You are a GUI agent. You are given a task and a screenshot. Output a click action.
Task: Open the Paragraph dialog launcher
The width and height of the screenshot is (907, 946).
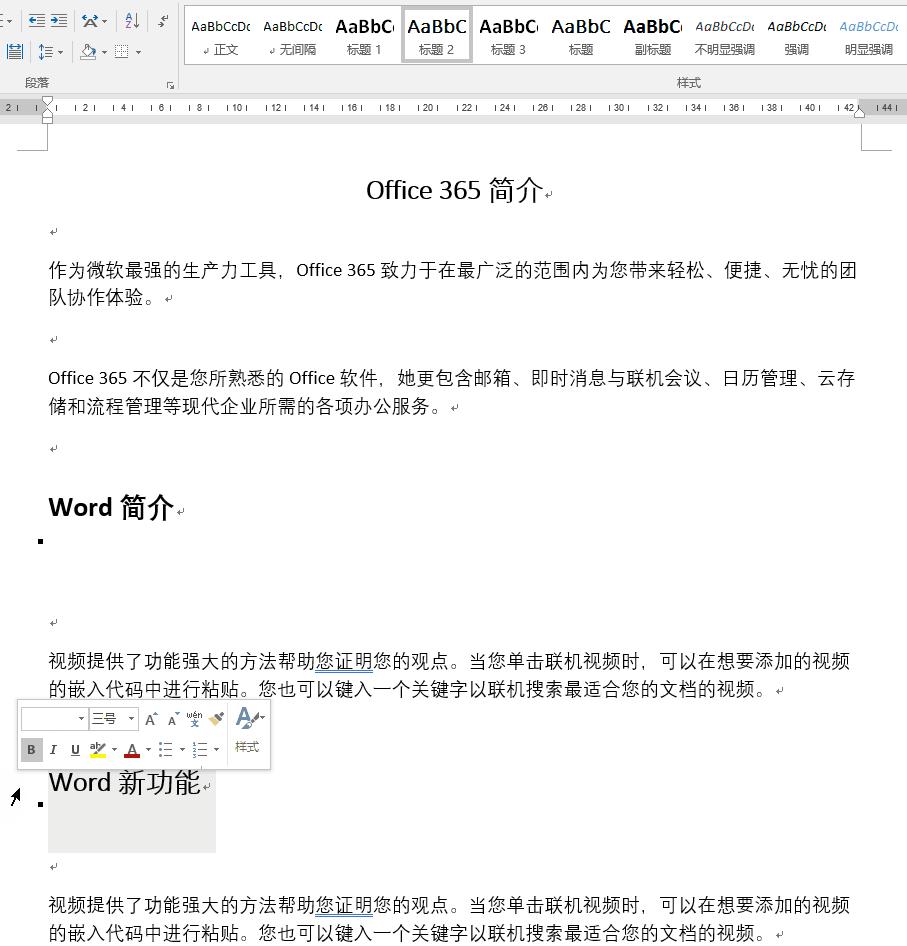172,85
